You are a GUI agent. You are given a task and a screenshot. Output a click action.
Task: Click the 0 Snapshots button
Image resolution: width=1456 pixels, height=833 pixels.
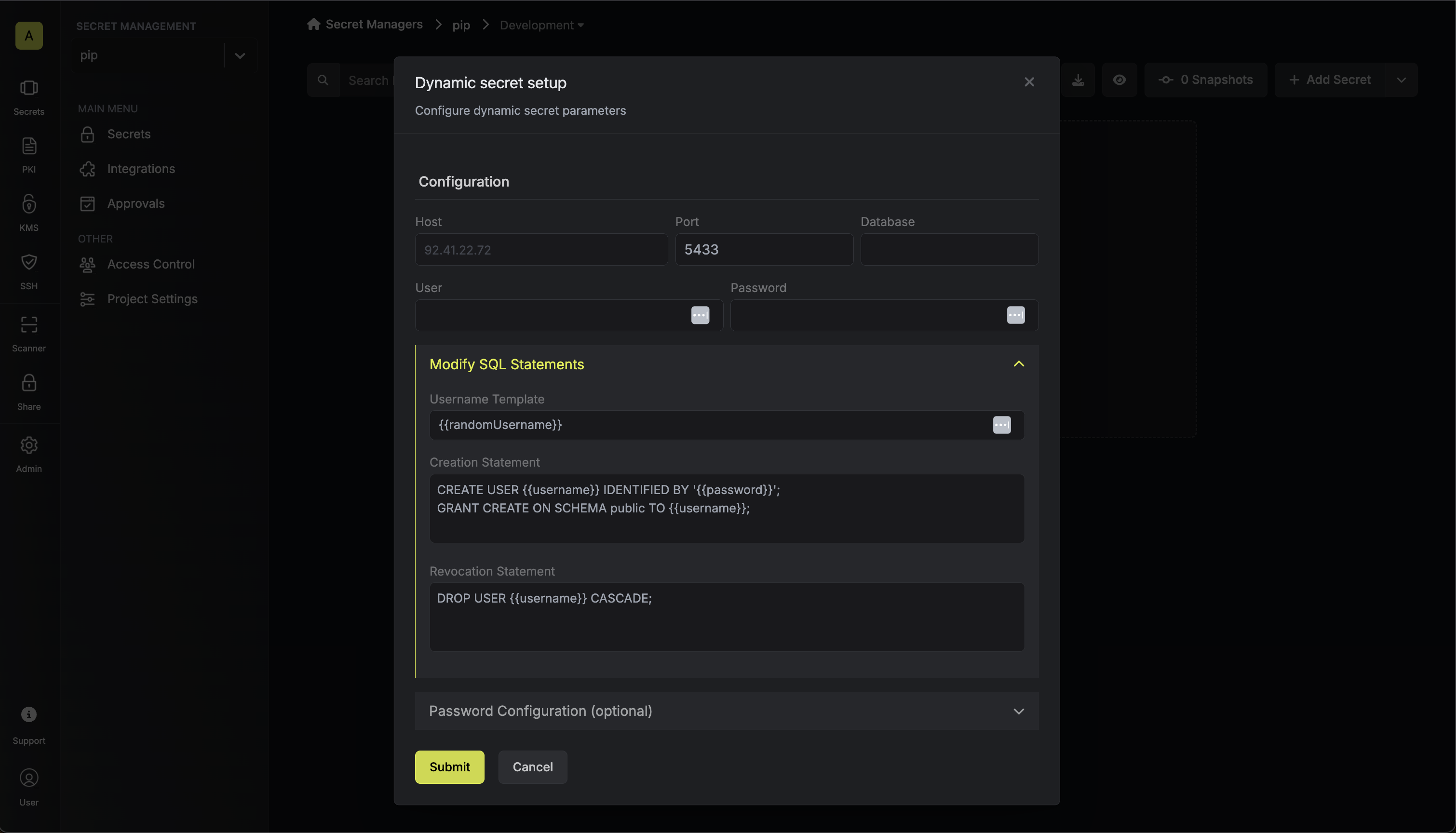[x=1205, y=80]
